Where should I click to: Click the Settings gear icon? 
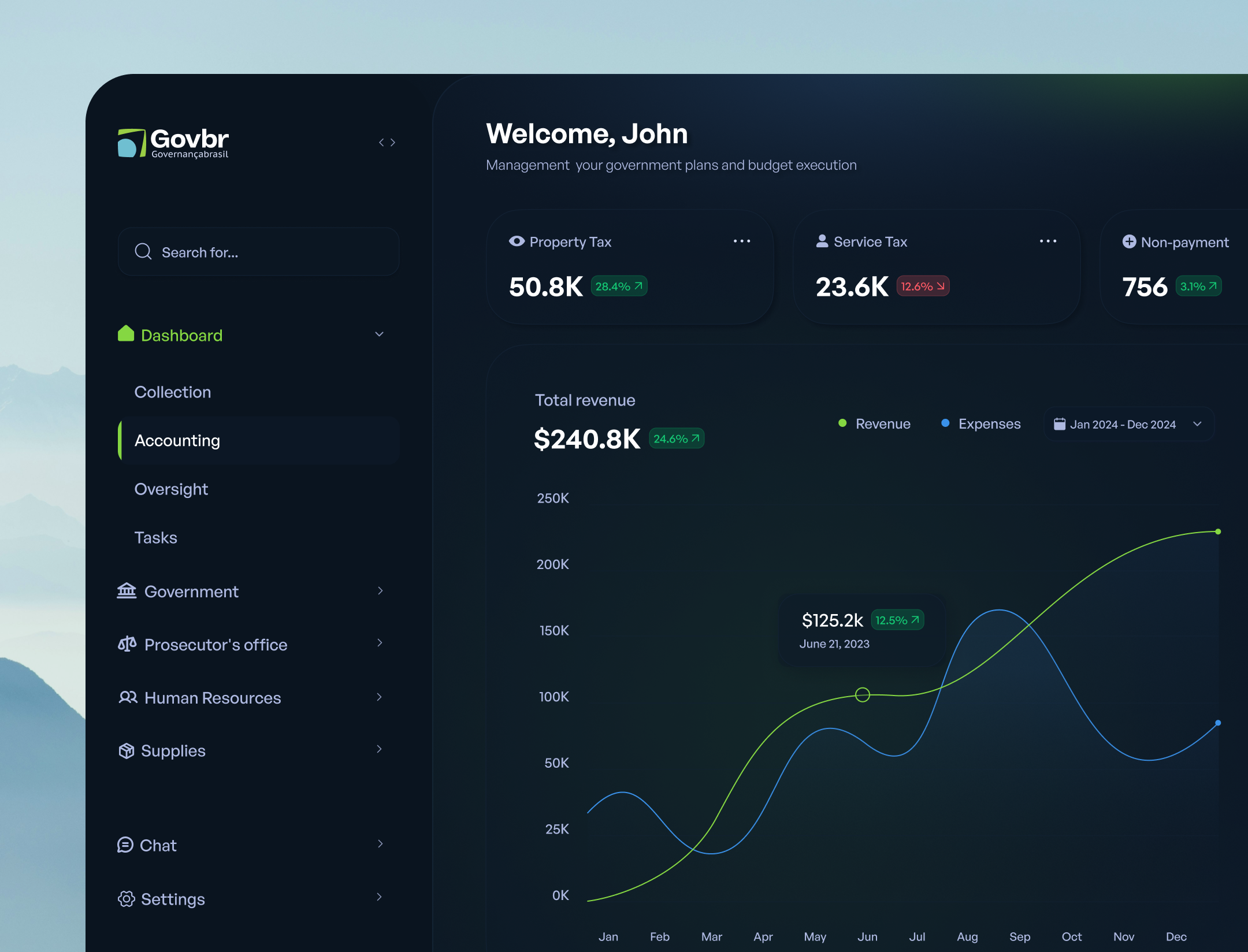(127, 899)
